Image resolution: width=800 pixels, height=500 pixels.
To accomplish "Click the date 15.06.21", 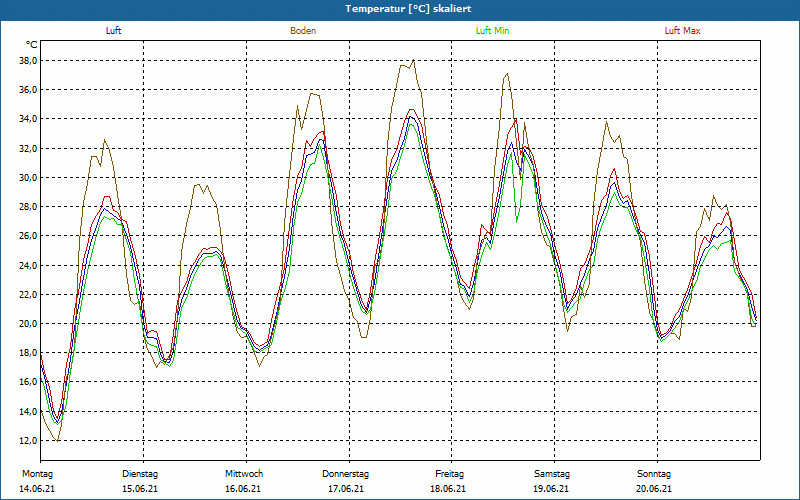I will tap(140, 489).
